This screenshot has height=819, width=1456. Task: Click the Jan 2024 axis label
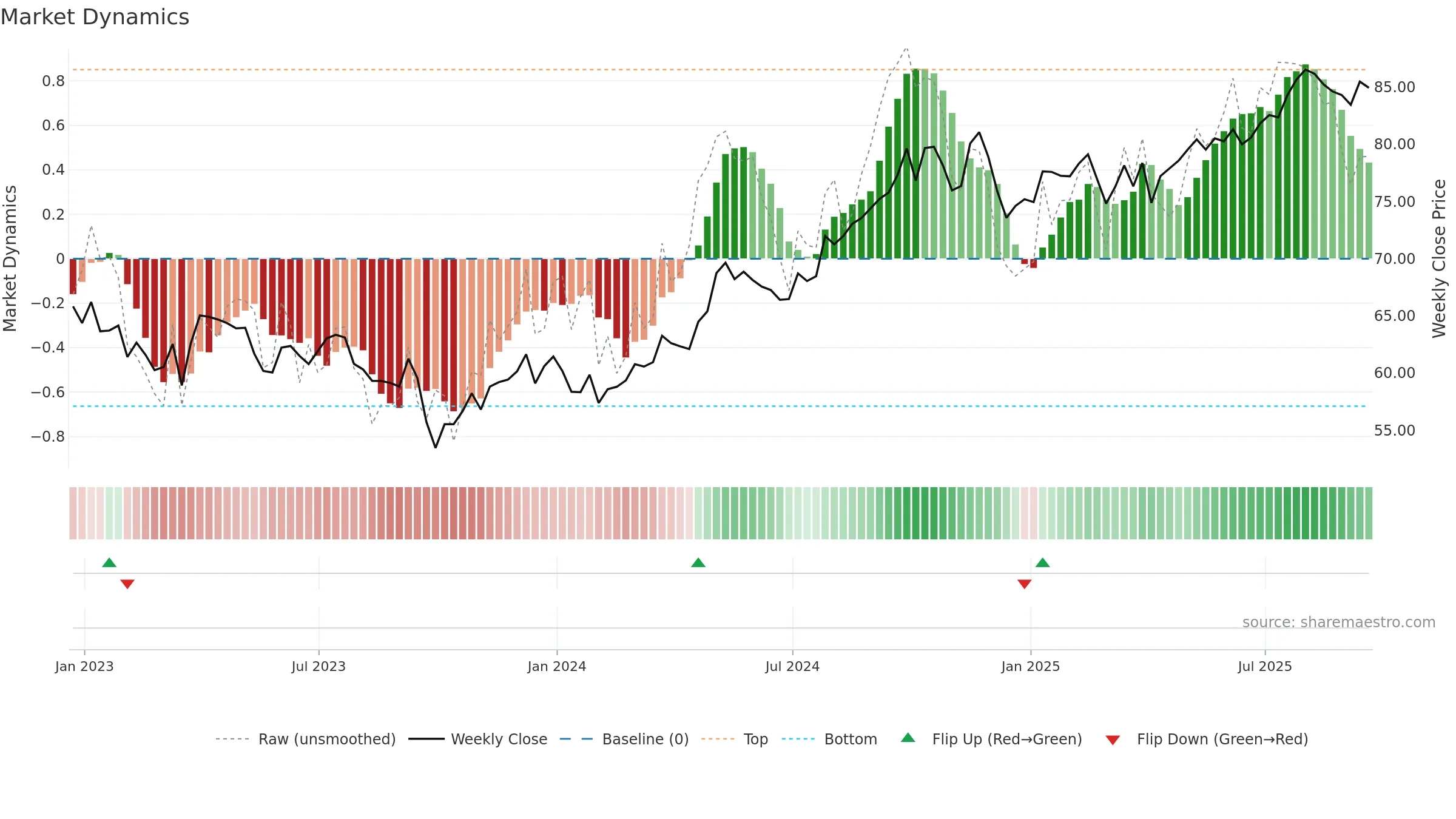[x=557, y=666]
